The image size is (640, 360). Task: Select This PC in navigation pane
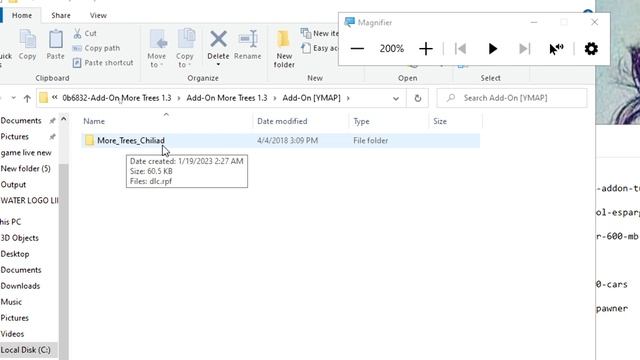[x=11, y=222]
